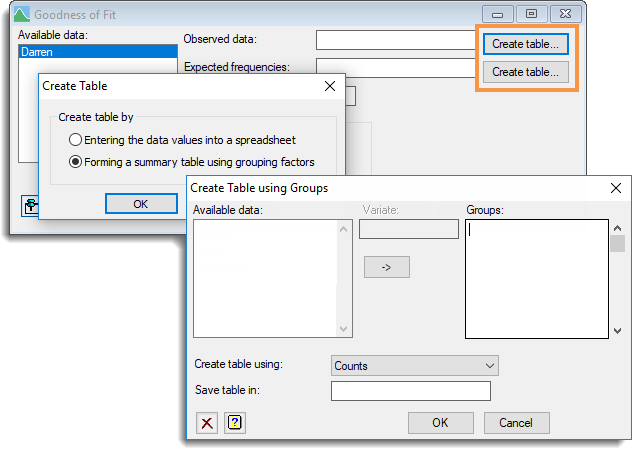The width and height of the screenshot is (632, 449).
Task: Focus the Observed data input field
Action: 395,40
